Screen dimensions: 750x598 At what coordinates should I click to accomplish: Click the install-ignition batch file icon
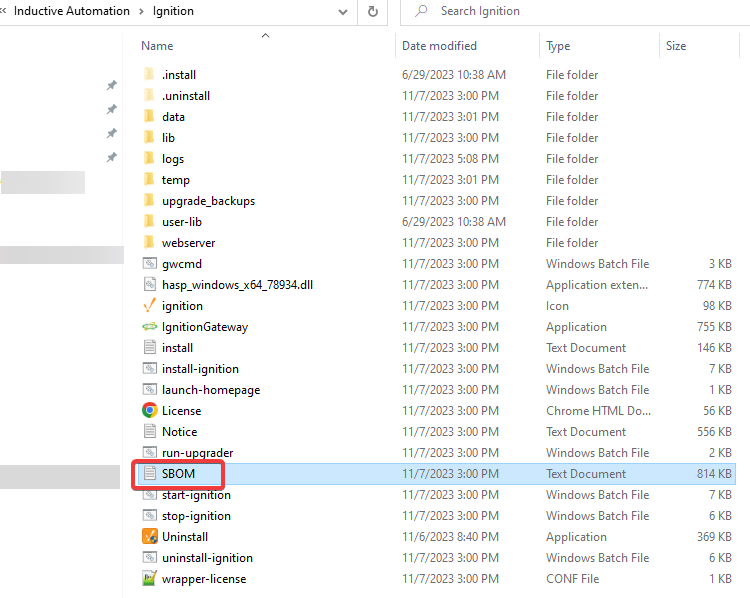[150, 368]
